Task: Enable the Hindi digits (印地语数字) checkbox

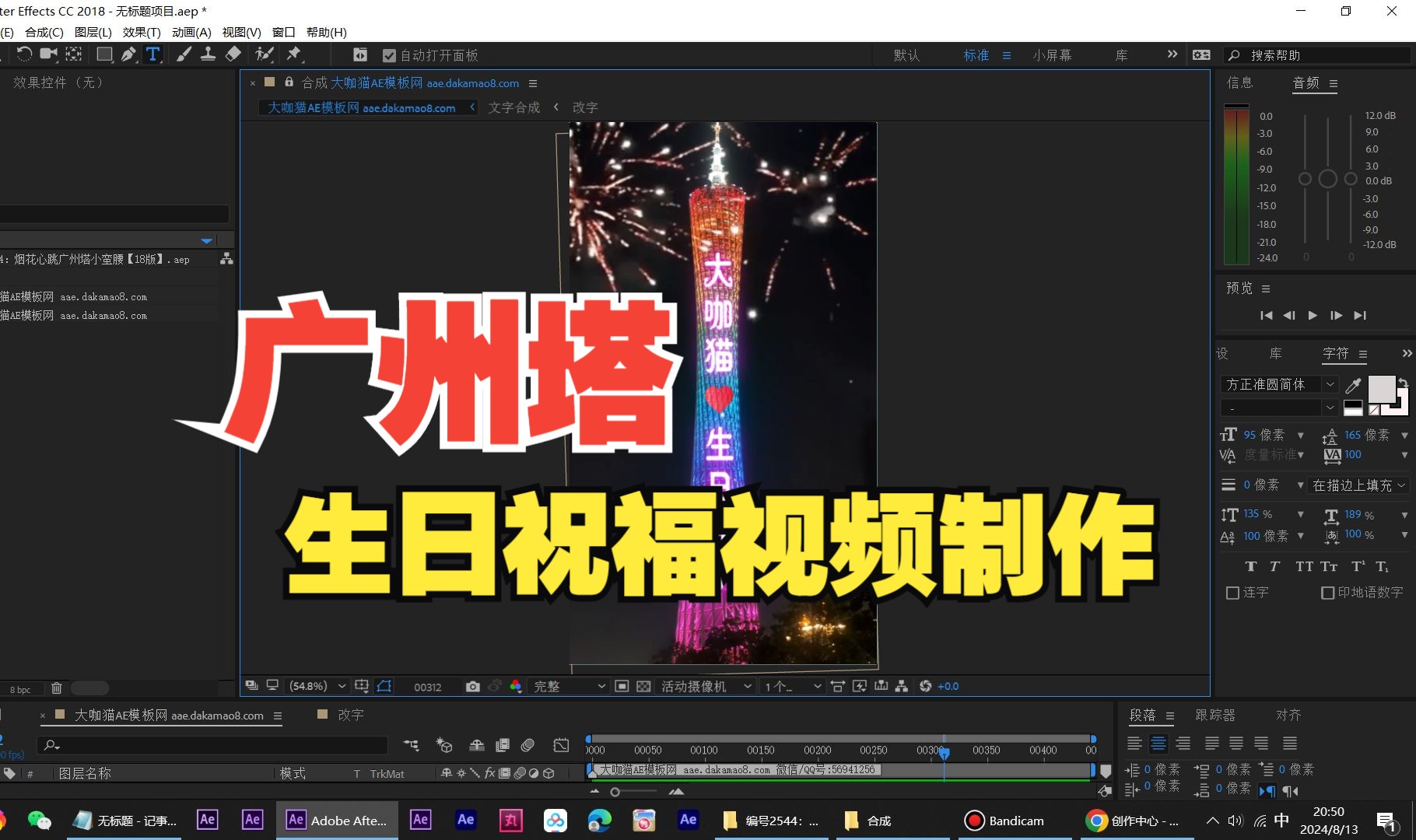Action: [x=1328, y=593]
